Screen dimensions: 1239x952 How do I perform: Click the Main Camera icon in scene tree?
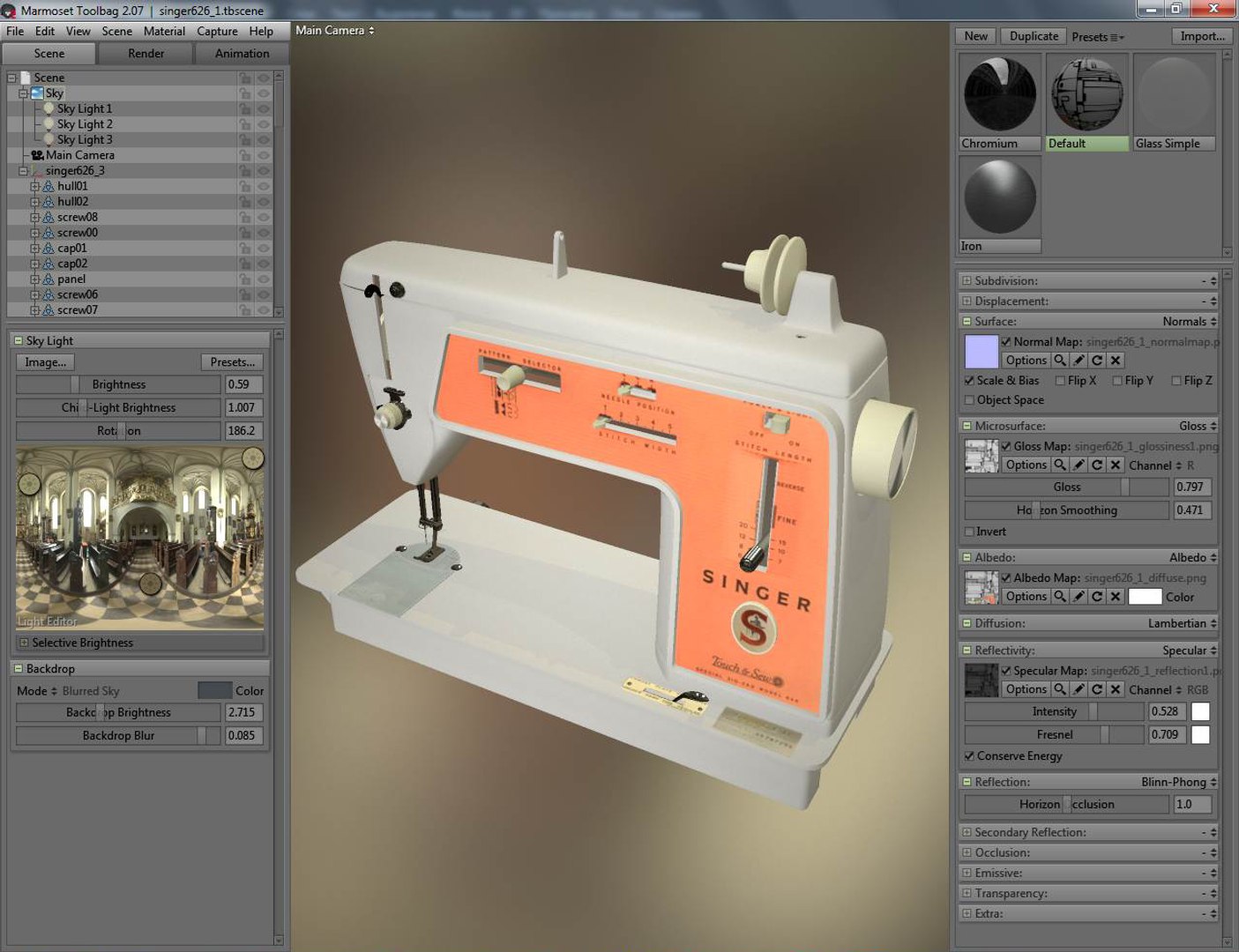pyautogui.click(x=37, y=155)
